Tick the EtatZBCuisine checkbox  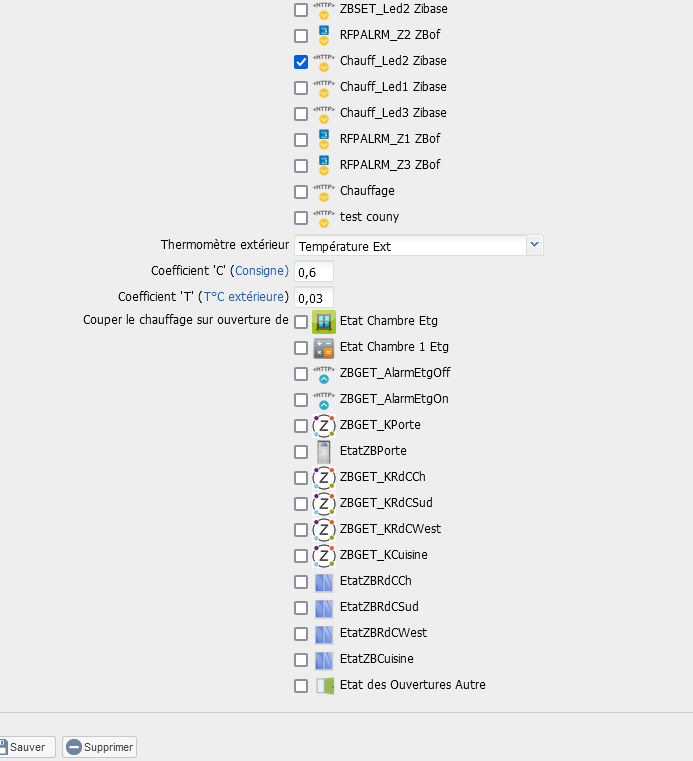click(301, 660)
